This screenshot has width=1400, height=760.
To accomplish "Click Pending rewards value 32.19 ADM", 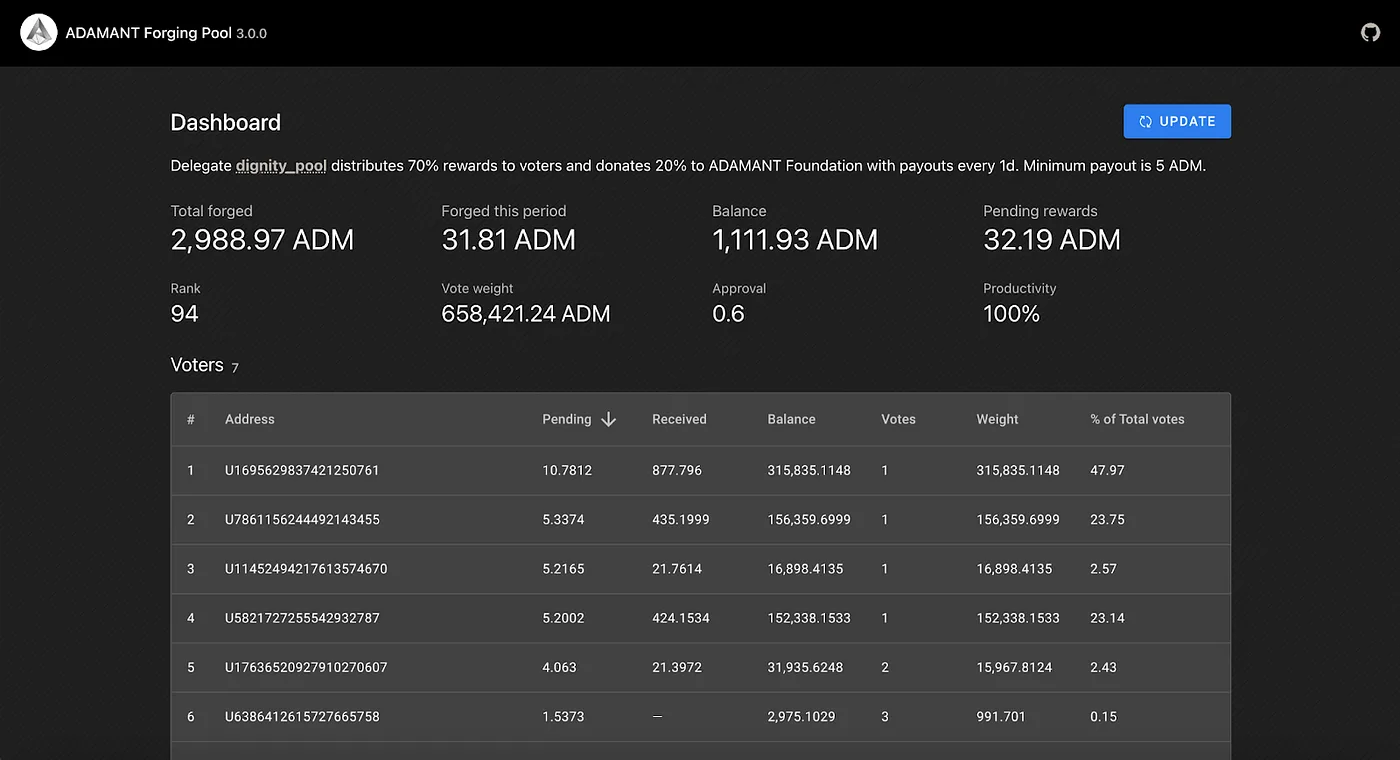I will pos(1052,240).
